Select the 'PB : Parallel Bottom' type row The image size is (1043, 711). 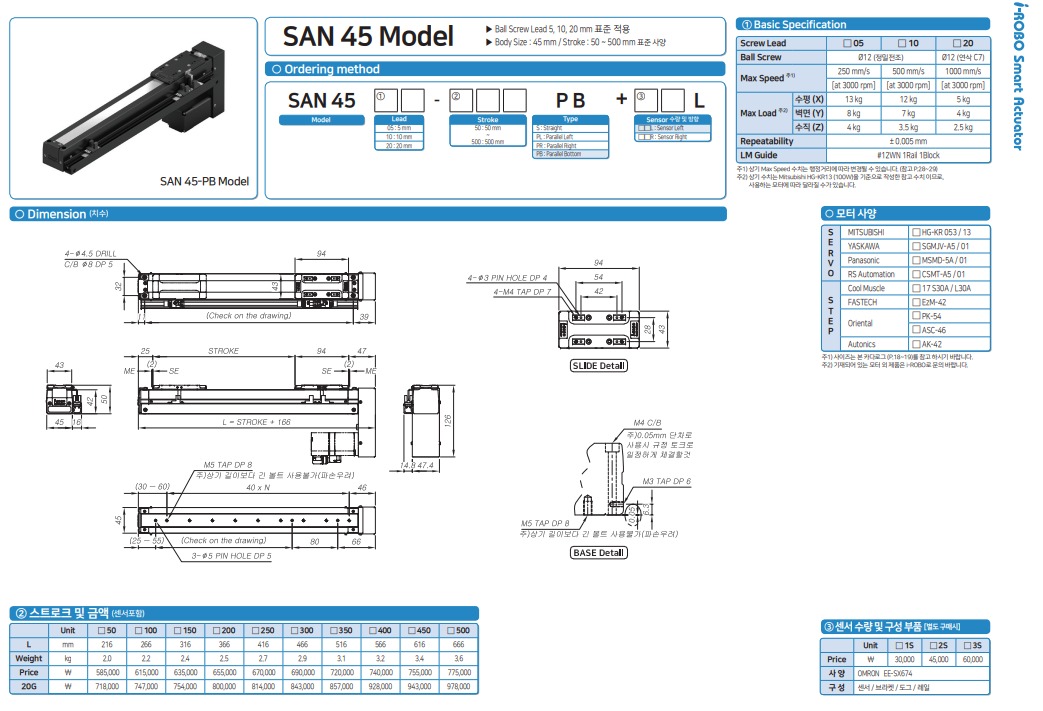tap(571, 154)
